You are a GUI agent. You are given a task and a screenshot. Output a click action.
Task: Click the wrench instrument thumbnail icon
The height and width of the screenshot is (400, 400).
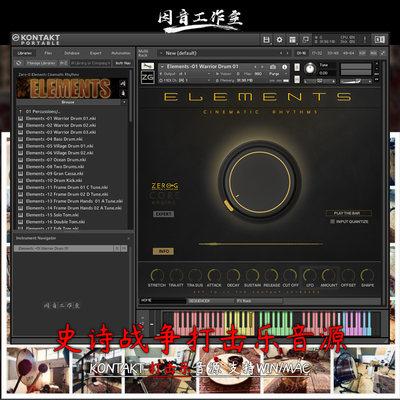click(x=147, y=66)
